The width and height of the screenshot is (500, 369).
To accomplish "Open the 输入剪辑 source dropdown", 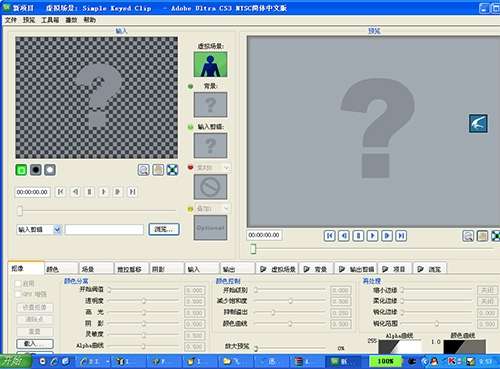I will tap(57, 229).
